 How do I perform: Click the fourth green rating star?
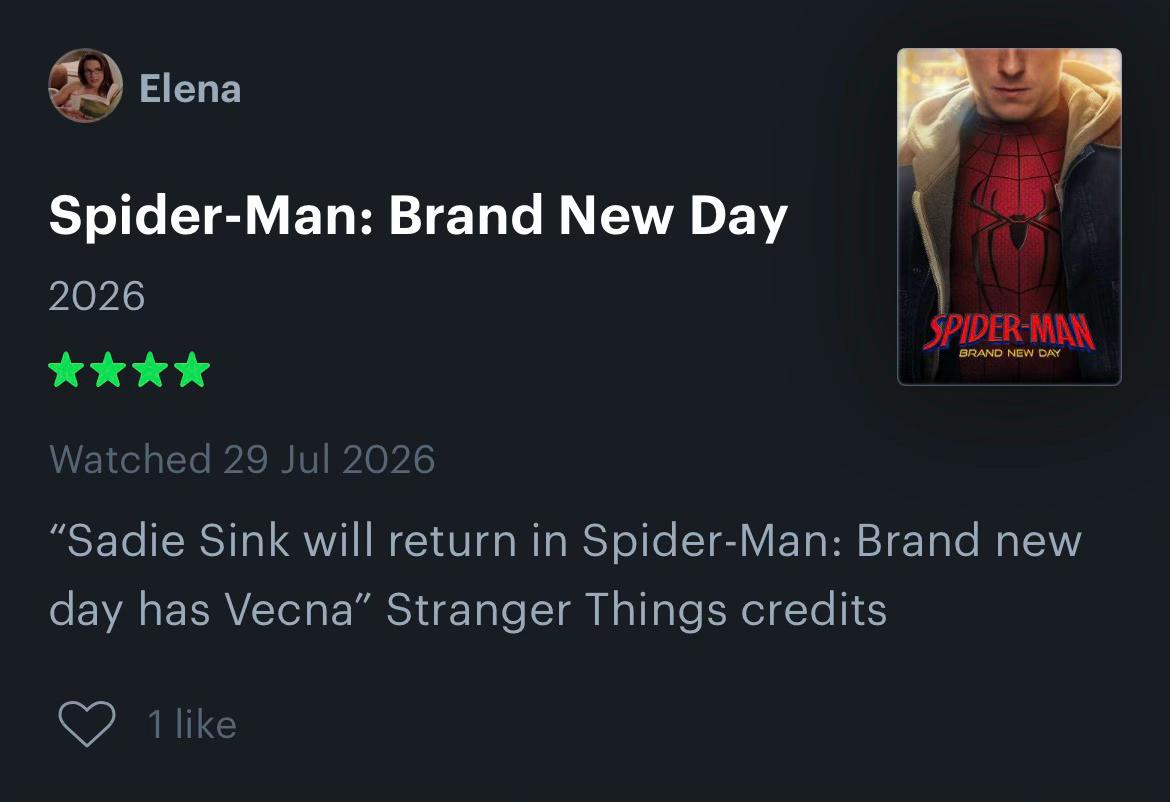[193, 369]
